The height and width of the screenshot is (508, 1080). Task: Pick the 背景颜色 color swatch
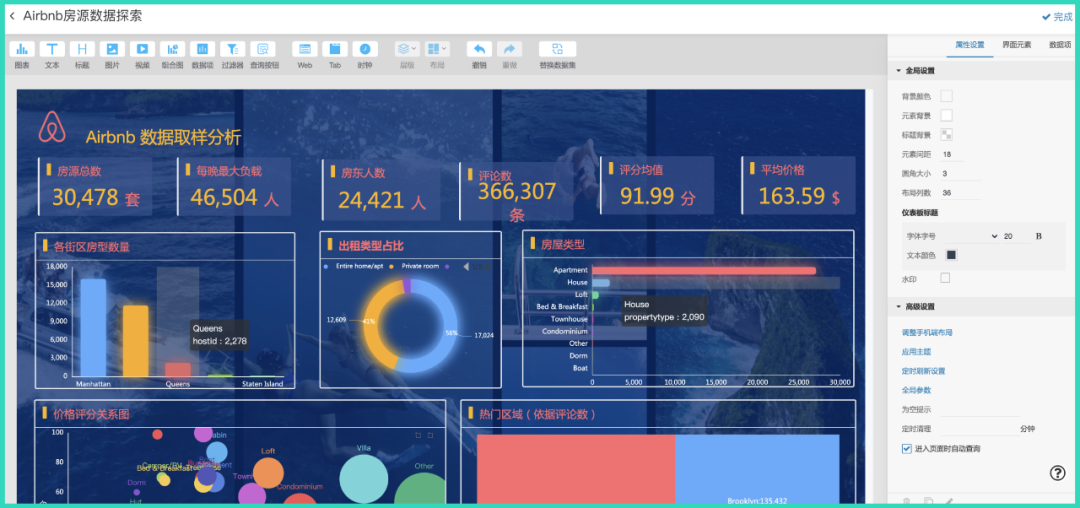tap(946, 96)
